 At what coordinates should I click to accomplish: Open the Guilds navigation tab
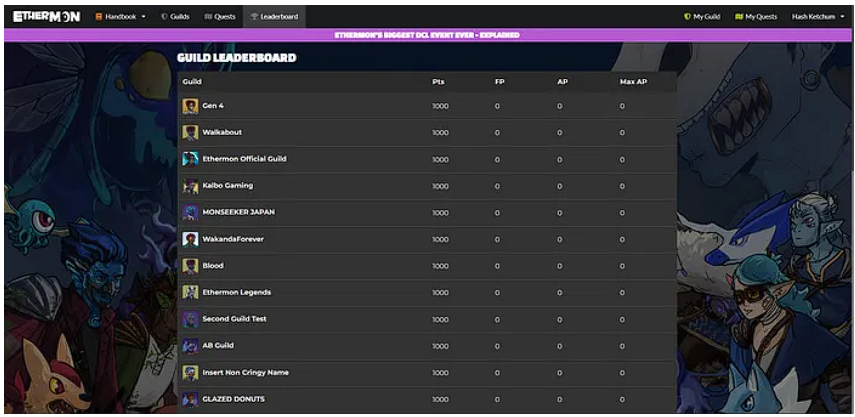(175, 17)
